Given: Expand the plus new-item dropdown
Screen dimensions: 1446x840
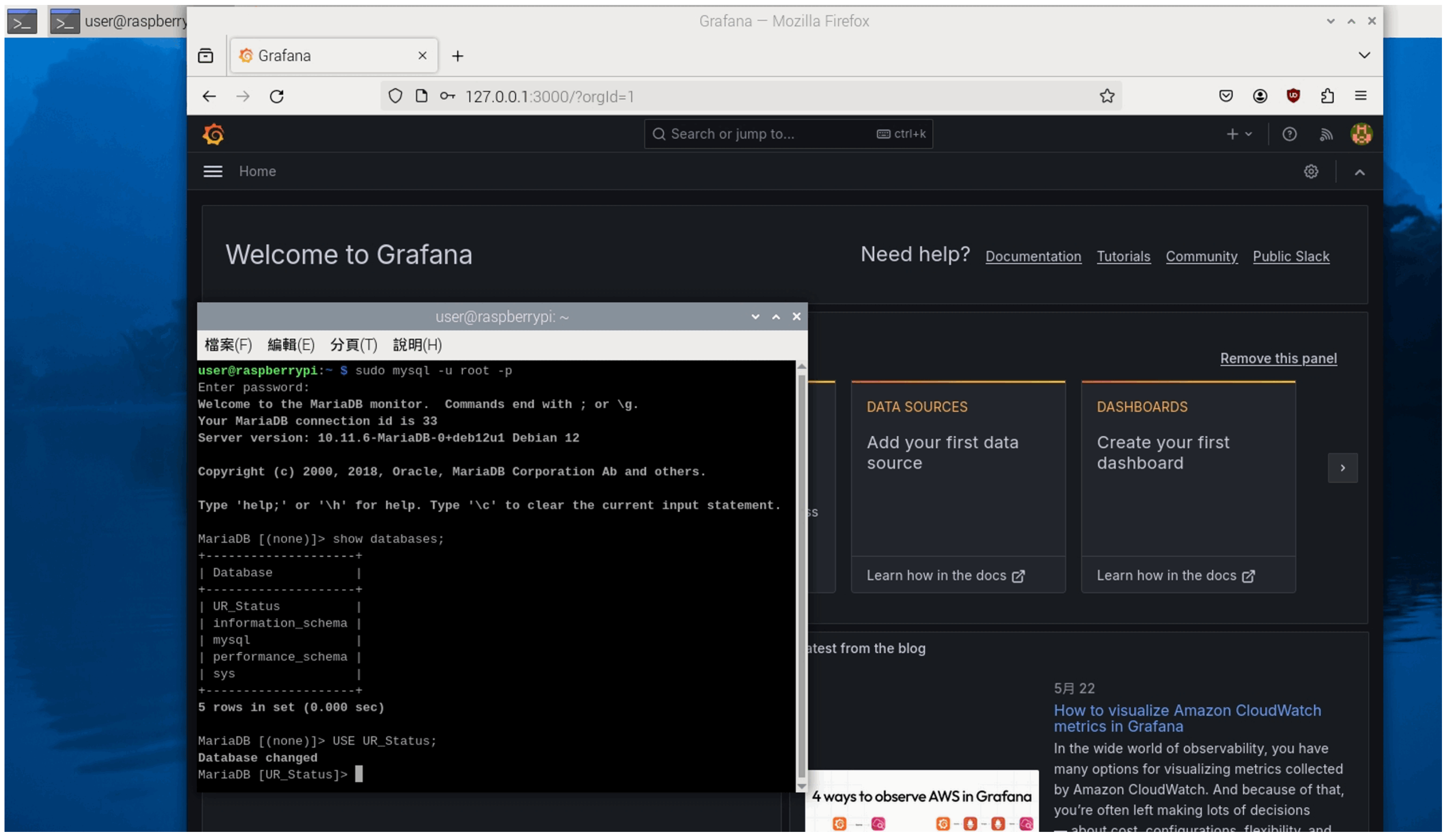Looking at the screenshot, I should coord(1240,134).
